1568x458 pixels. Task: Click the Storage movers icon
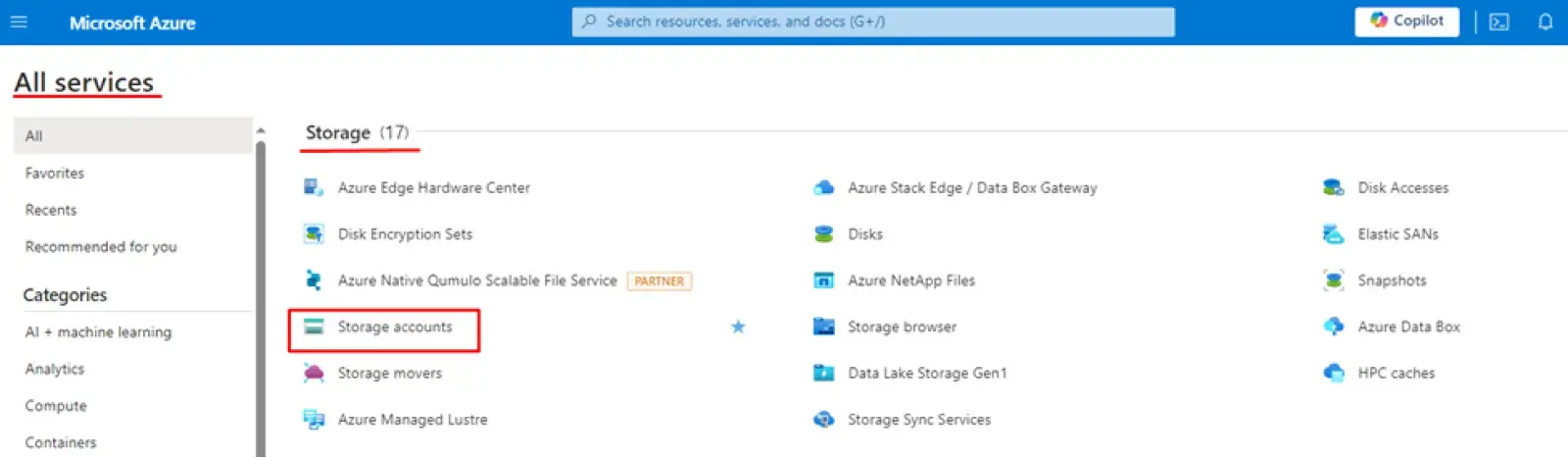314,373
